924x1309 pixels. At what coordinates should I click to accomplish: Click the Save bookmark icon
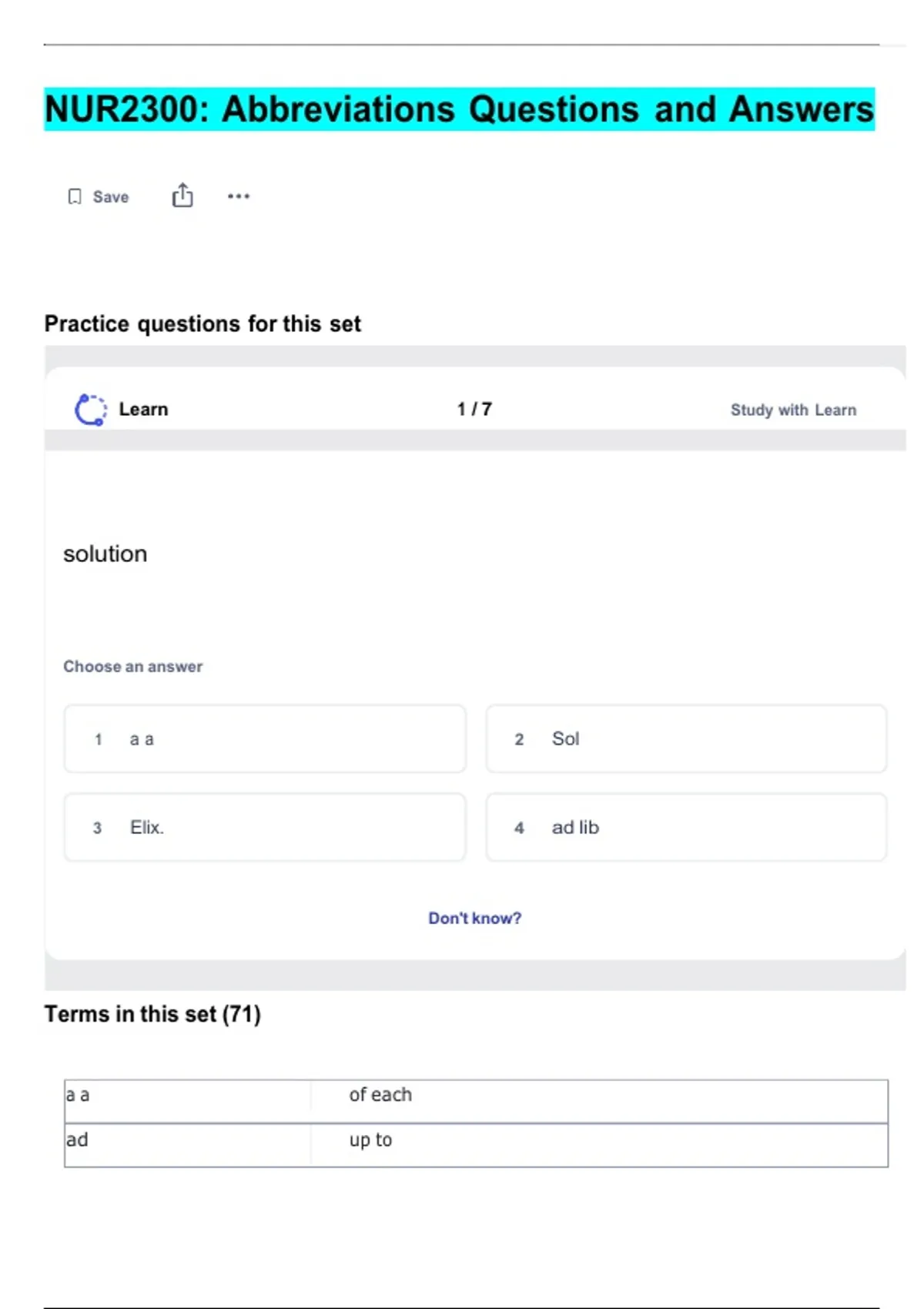75,197
